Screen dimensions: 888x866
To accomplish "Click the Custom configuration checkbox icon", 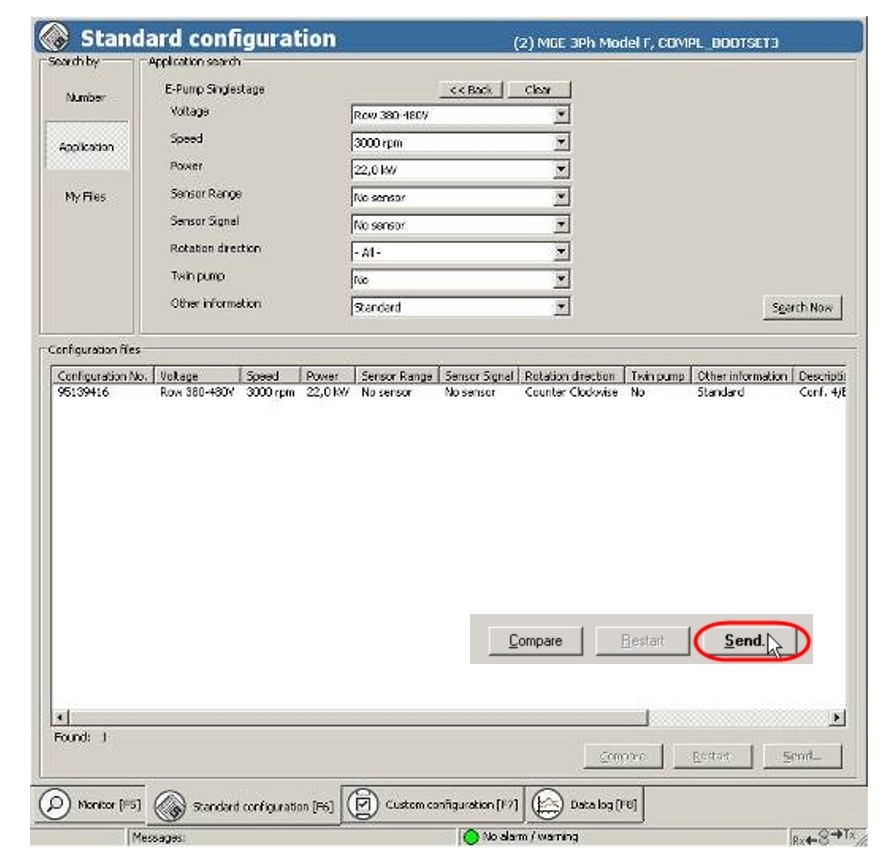I will pos(365,804).
